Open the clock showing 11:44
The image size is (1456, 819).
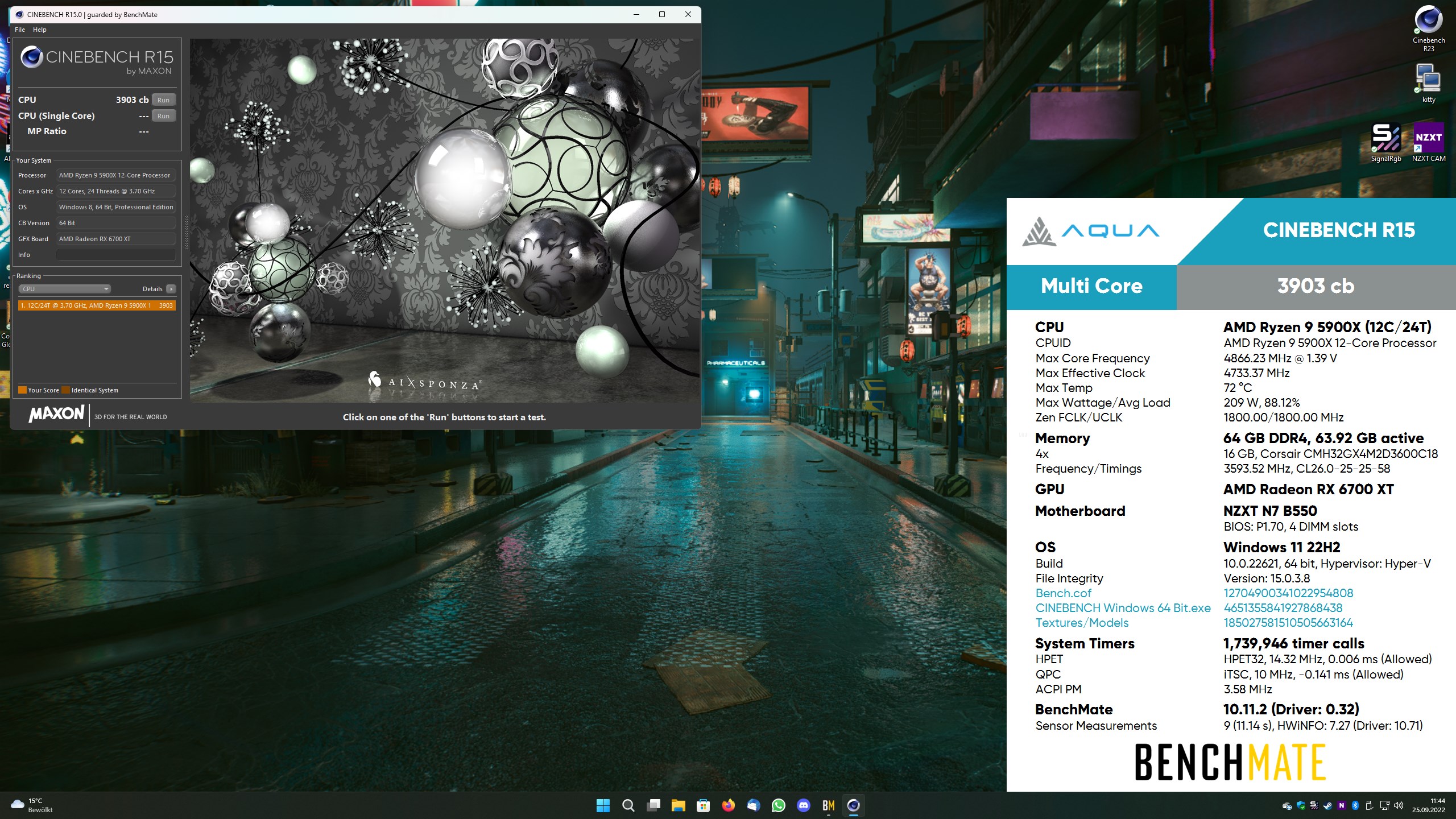click(1428, 805)
